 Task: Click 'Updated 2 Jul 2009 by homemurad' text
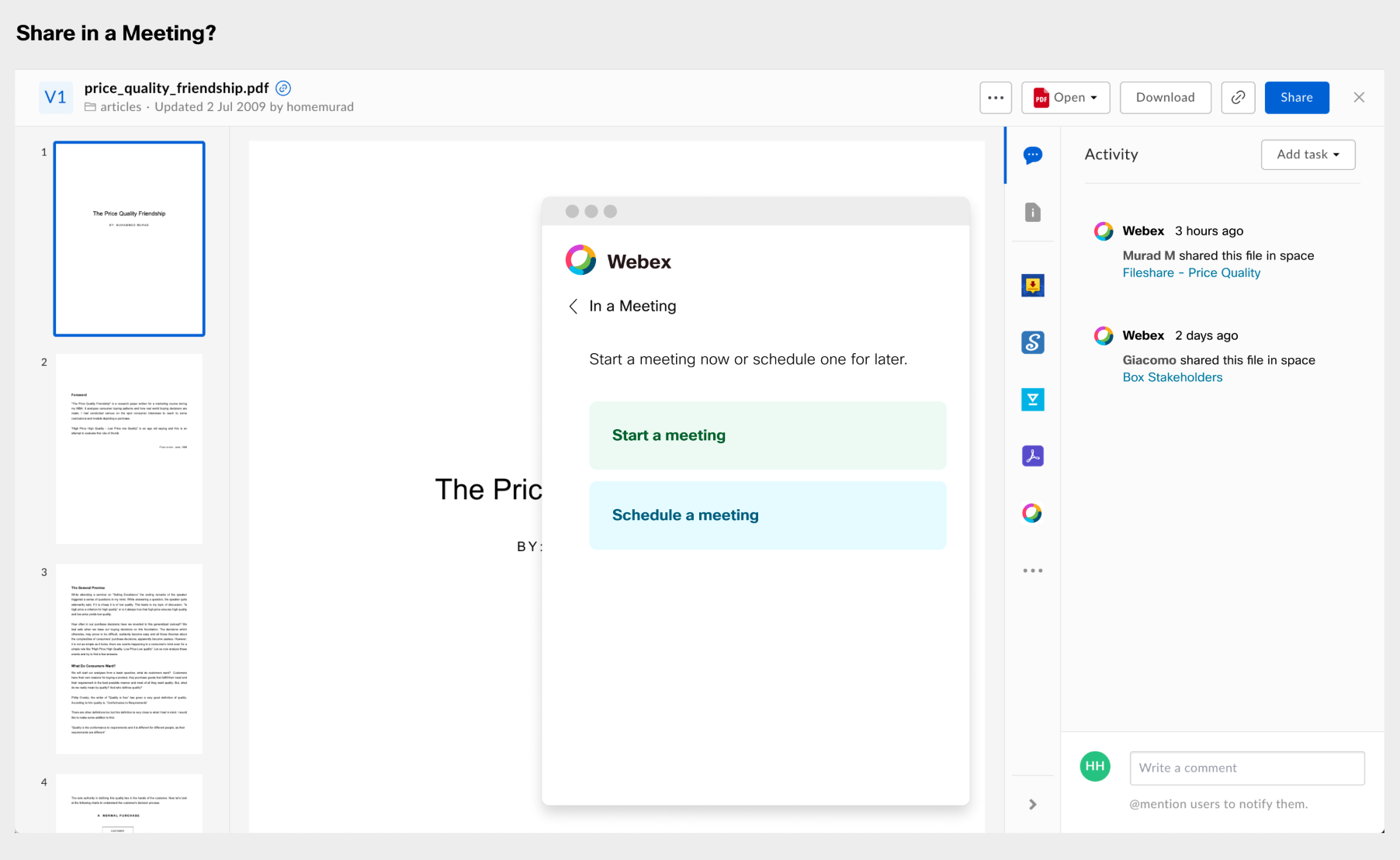click(254, 107)
